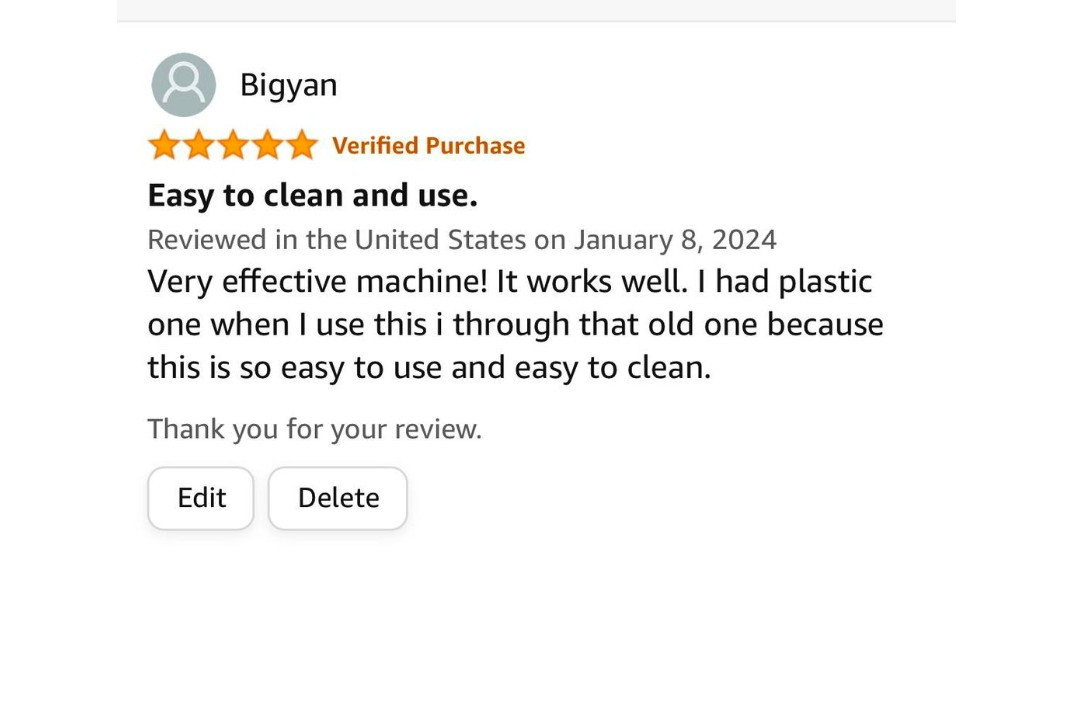The width and height of the screenshot is (1077, 710).
Task: Open the 'Easy to clean and use.' review title
Action: pos(312,195)
